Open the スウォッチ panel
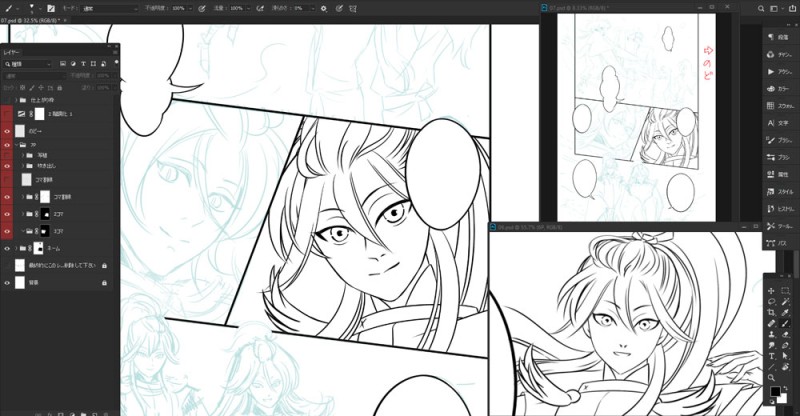 point(778,106)
